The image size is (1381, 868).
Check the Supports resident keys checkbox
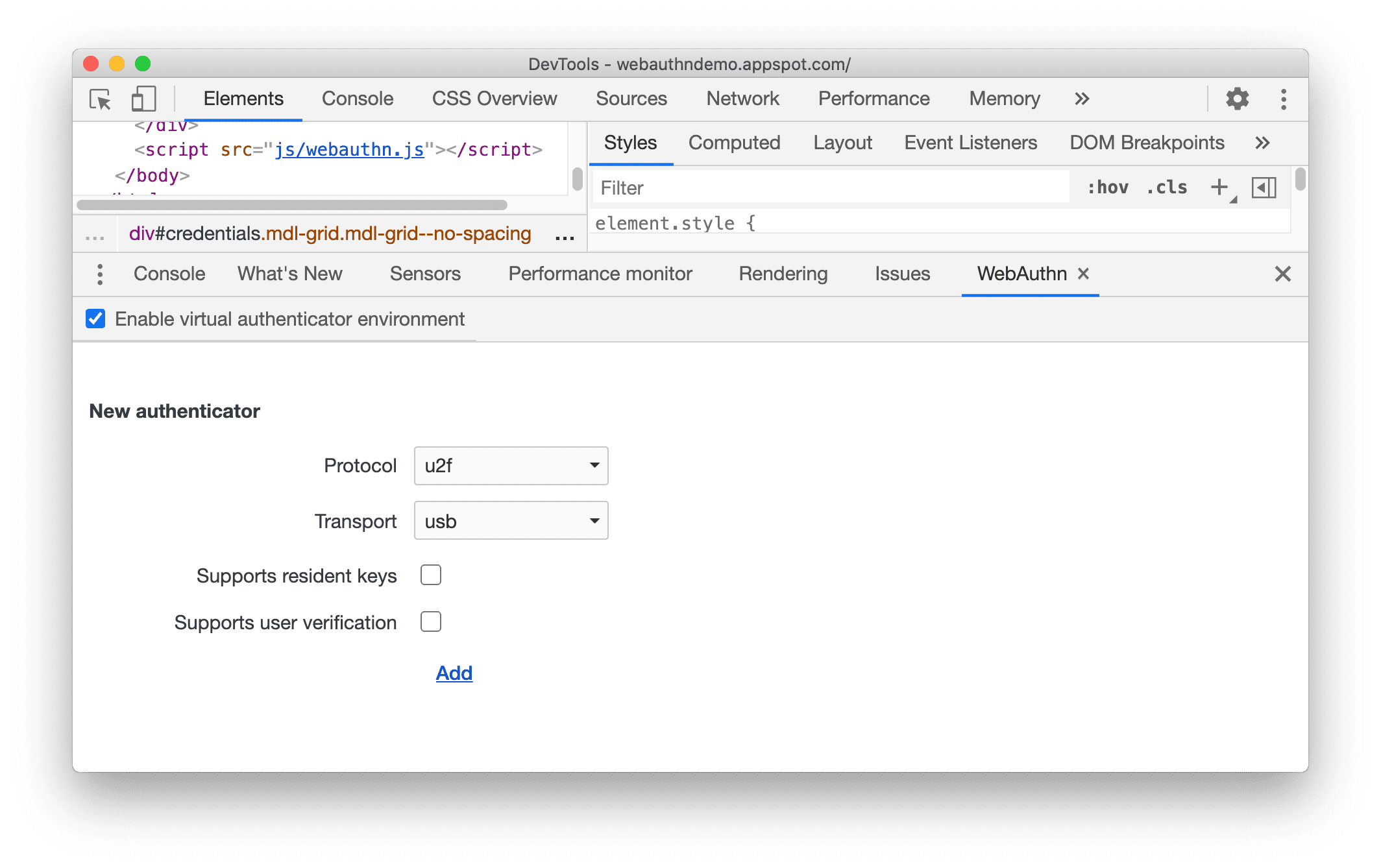pos(430,574)
